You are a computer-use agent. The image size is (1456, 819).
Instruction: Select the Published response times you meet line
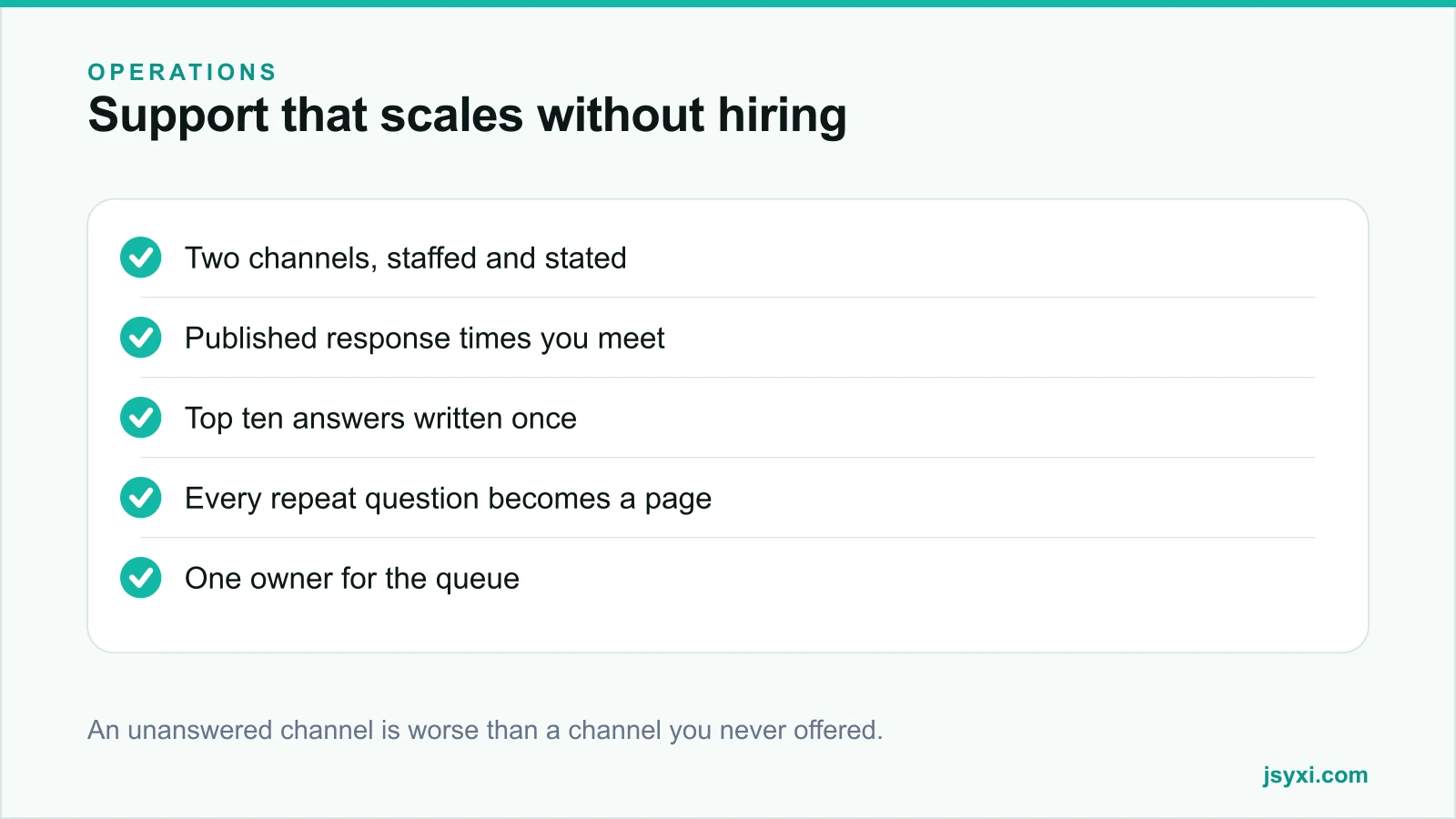click(425, 339)
